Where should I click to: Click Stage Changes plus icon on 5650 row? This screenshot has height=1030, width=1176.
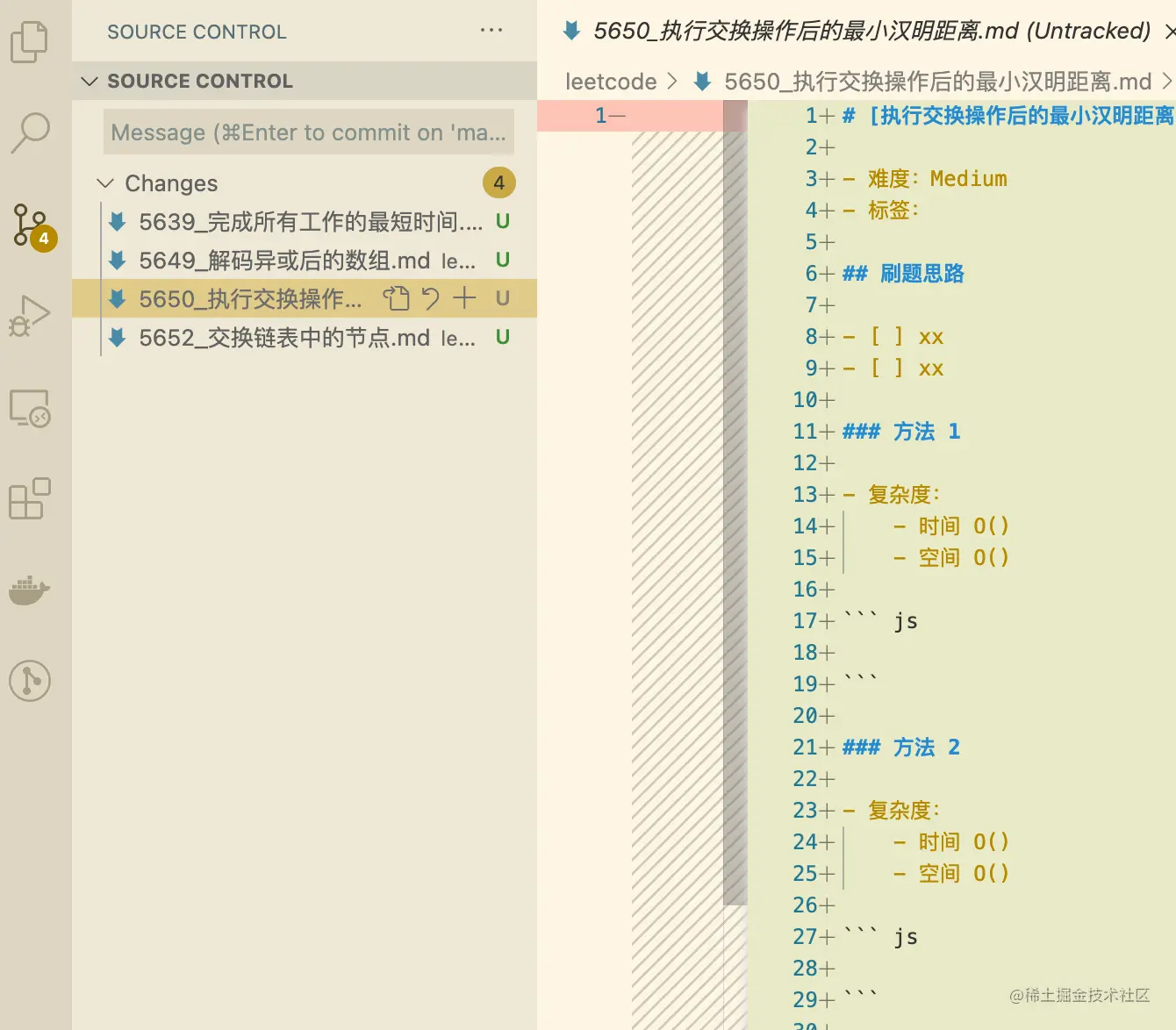464,298
